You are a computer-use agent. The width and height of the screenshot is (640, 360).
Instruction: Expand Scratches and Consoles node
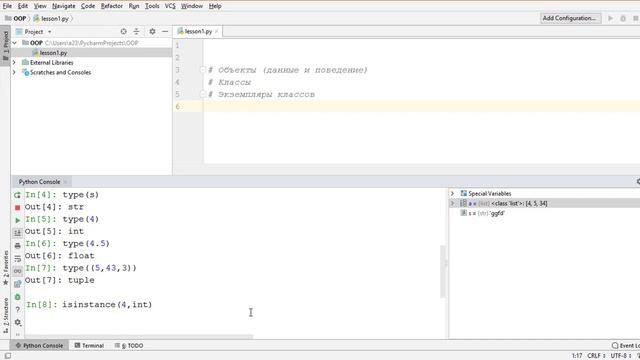pos(15,72)
